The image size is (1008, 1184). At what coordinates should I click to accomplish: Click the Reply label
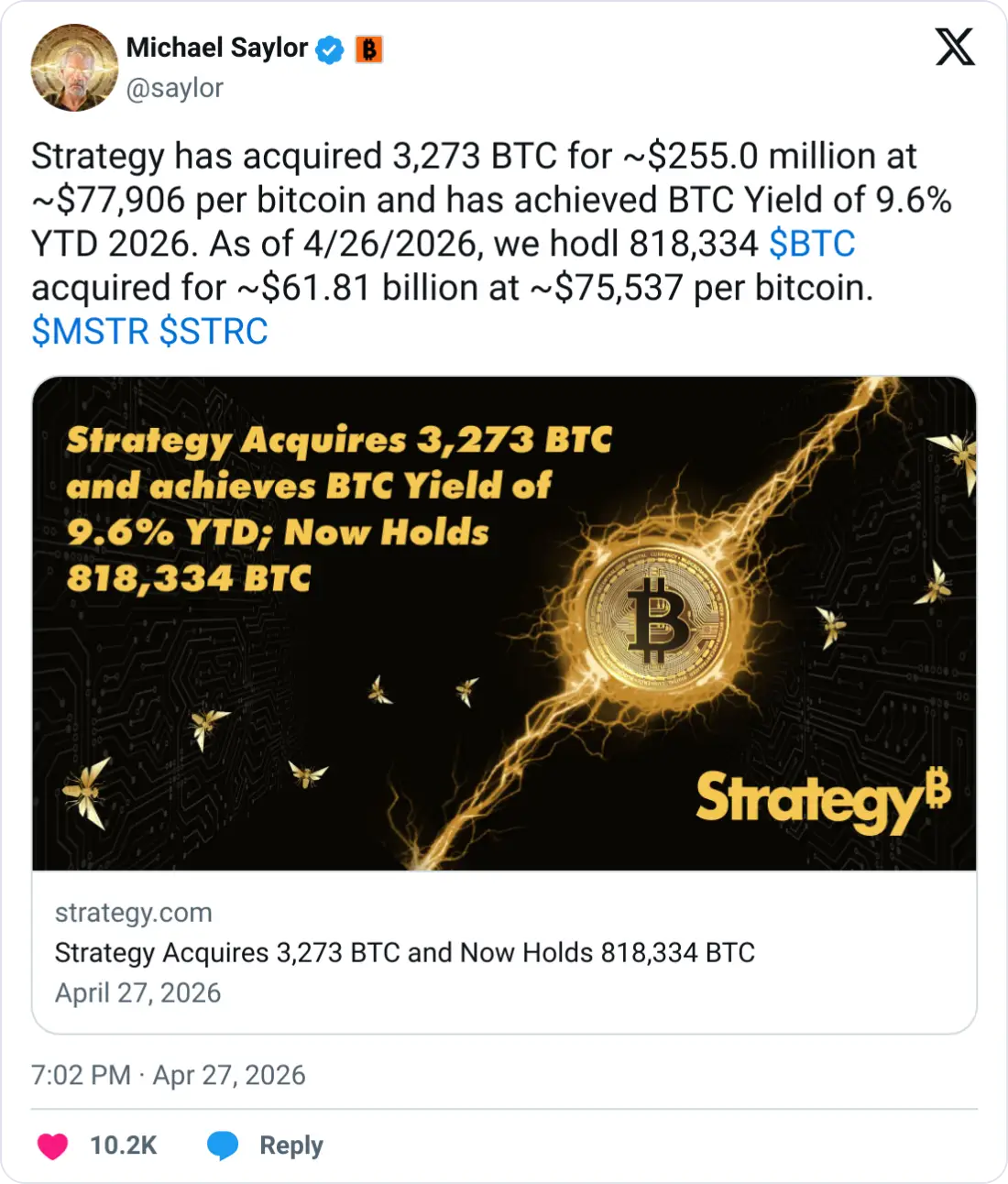(x=291, y=1146)
